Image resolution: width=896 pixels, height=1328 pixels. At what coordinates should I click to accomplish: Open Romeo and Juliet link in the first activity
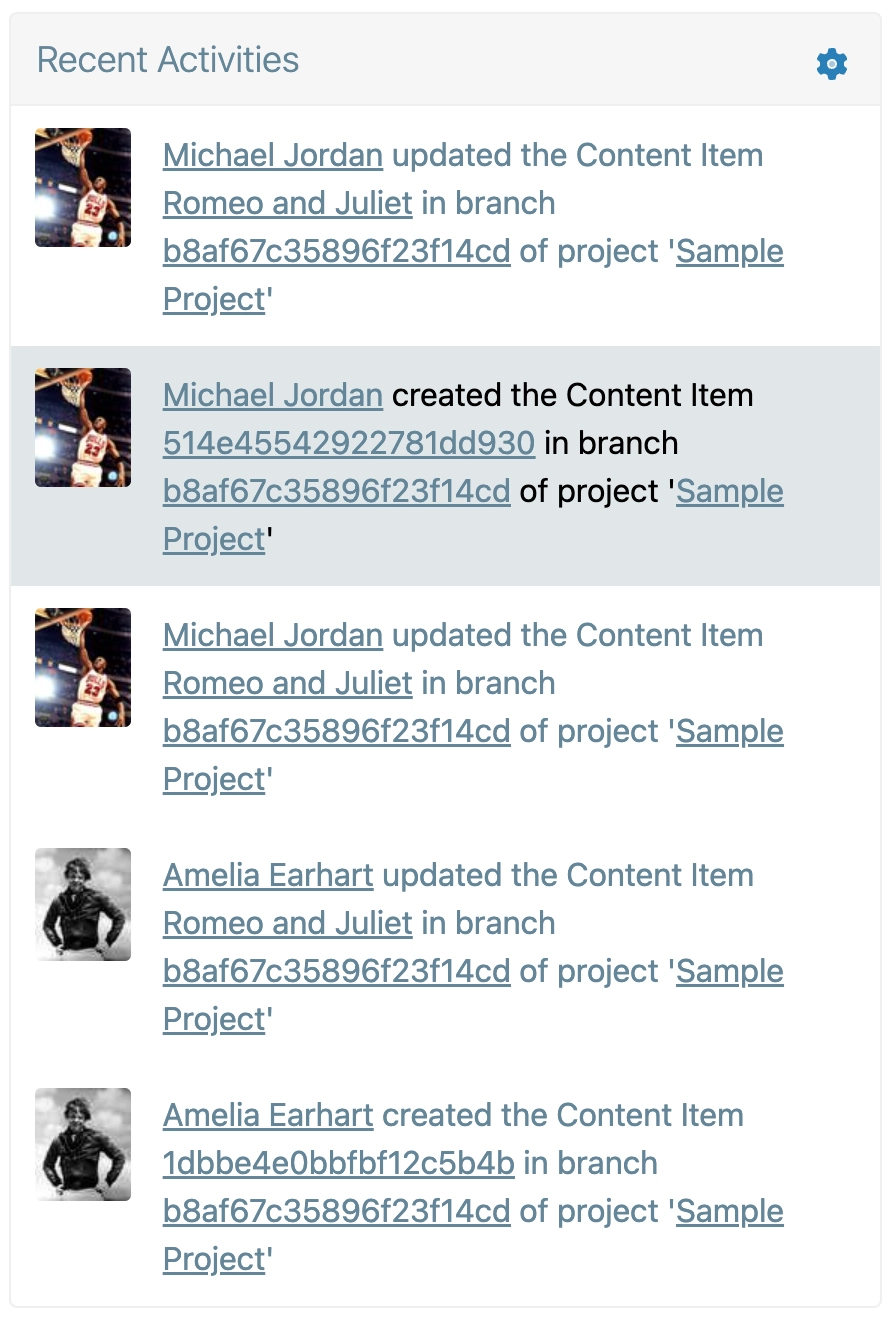click(287, 204)
